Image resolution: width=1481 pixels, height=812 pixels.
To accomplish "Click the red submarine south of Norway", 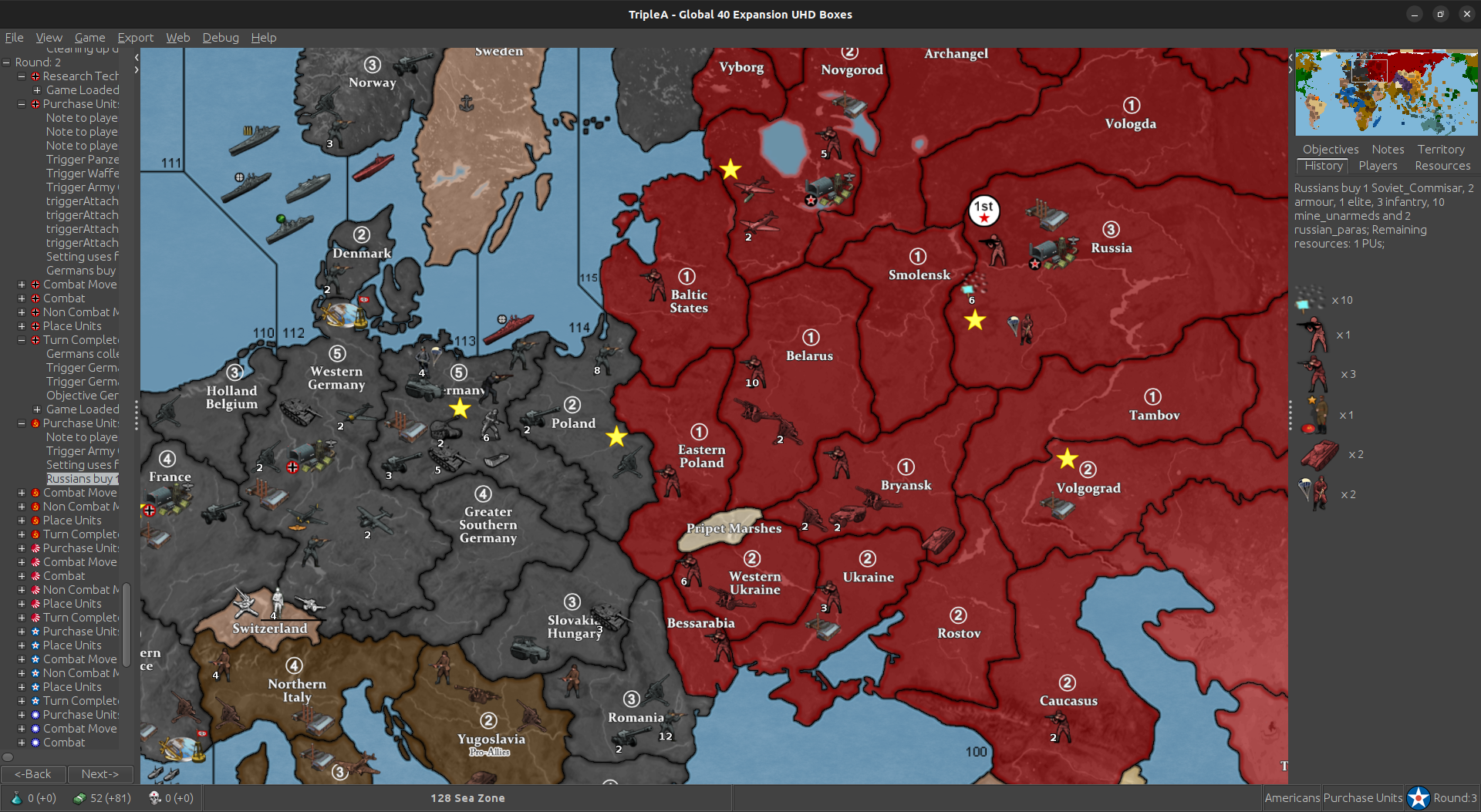I will point(373,167).
